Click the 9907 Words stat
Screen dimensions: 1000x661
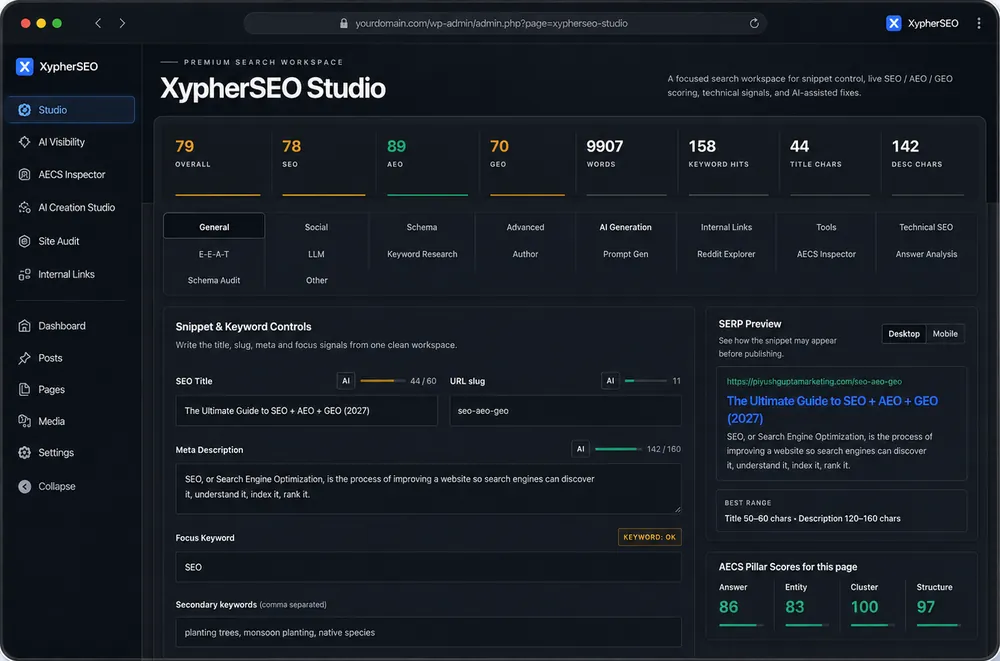[626, 164]
